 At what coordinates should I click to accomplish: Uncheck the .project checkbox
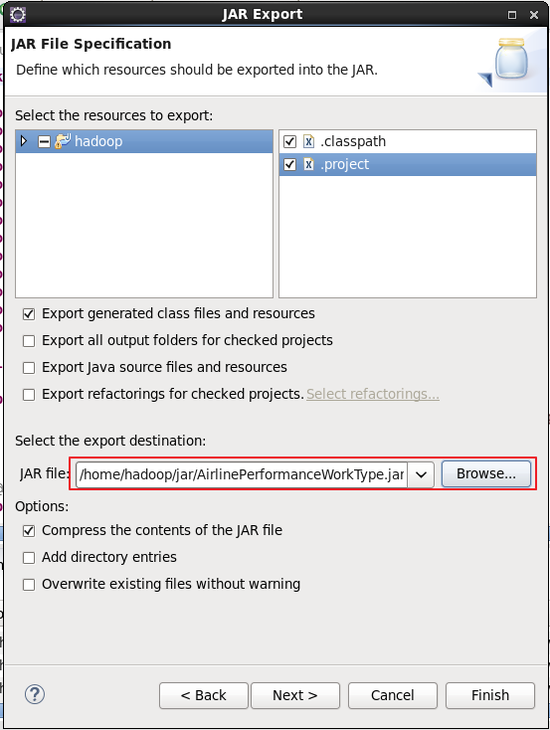(290, 164)
